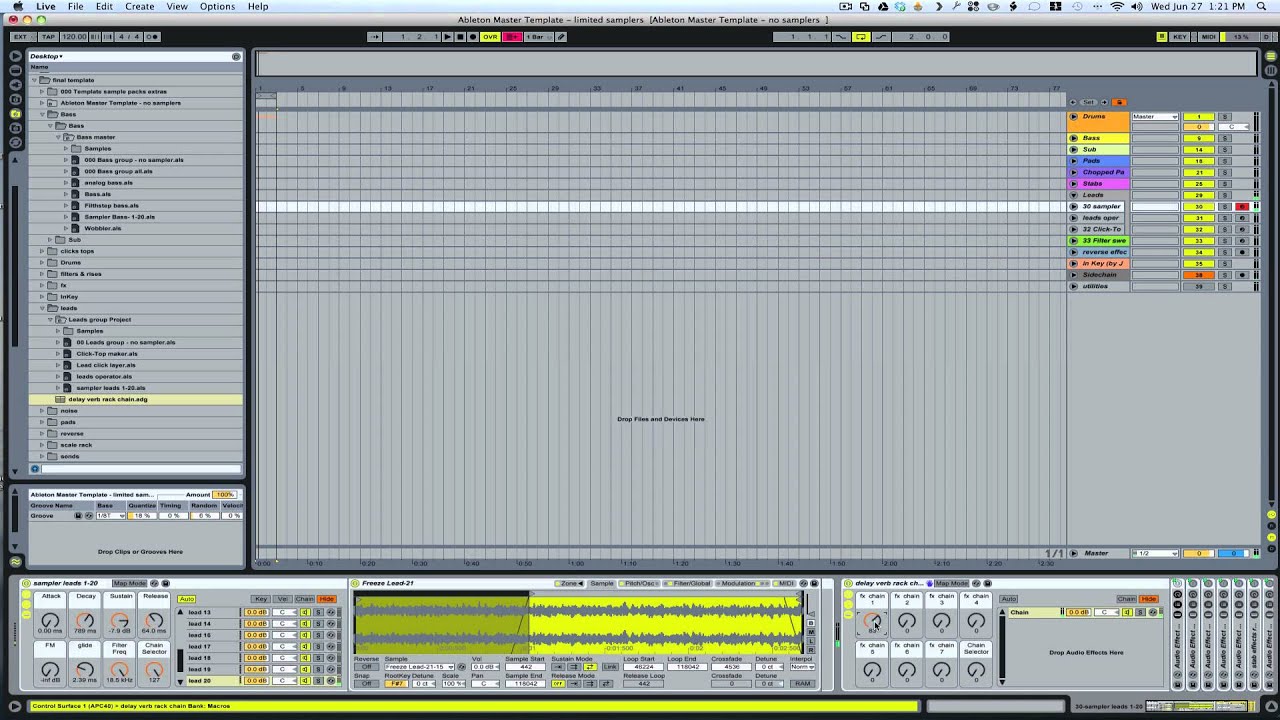Toggle the metronome button

152,37
